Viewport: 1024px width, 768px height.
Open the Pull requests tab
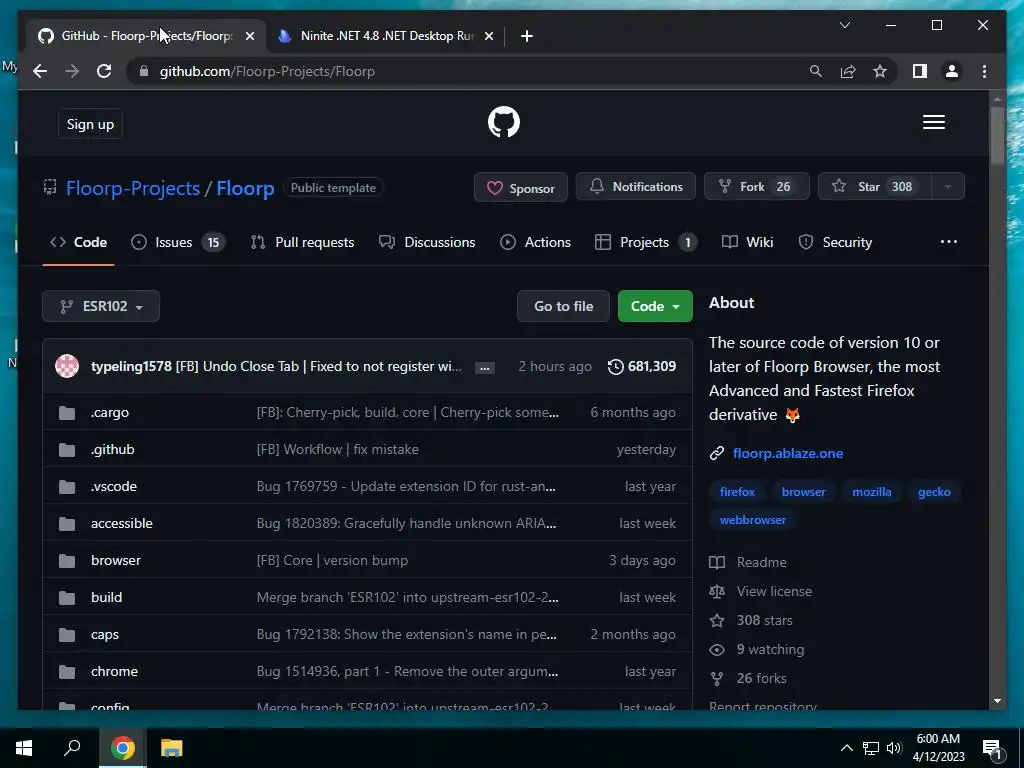302,242
